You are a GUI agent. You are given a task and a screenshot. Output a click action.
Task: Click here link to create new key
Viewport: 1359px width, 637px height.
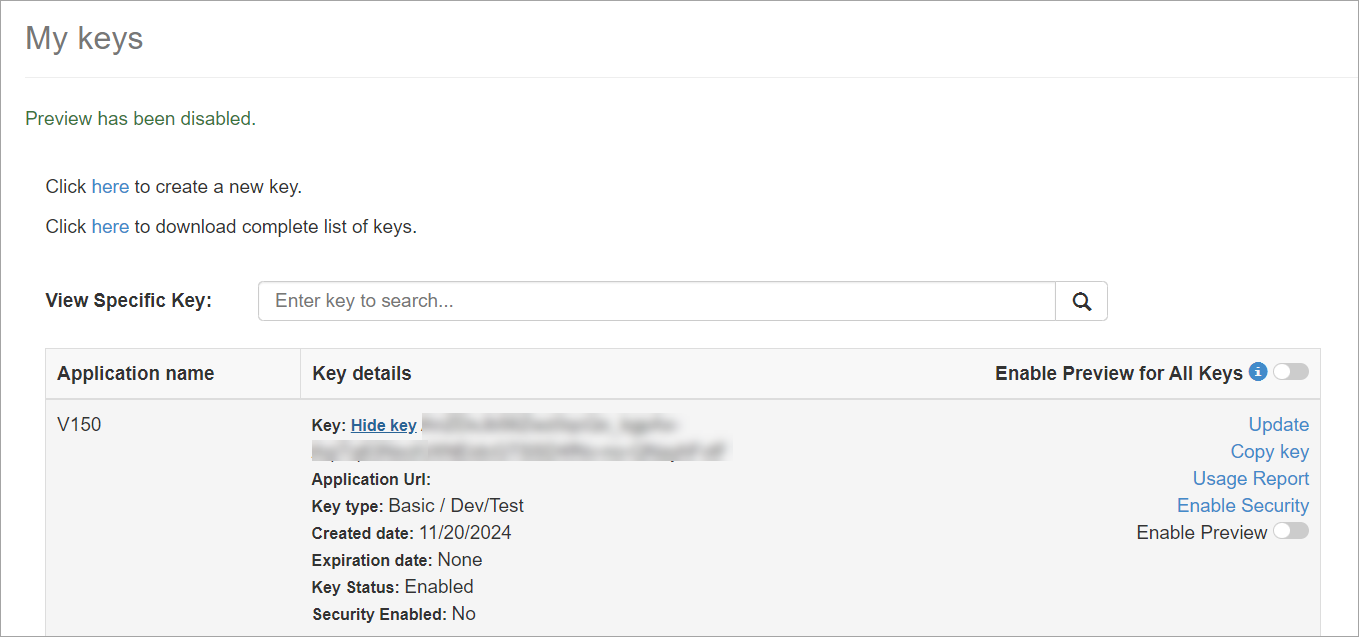(110, 186)
